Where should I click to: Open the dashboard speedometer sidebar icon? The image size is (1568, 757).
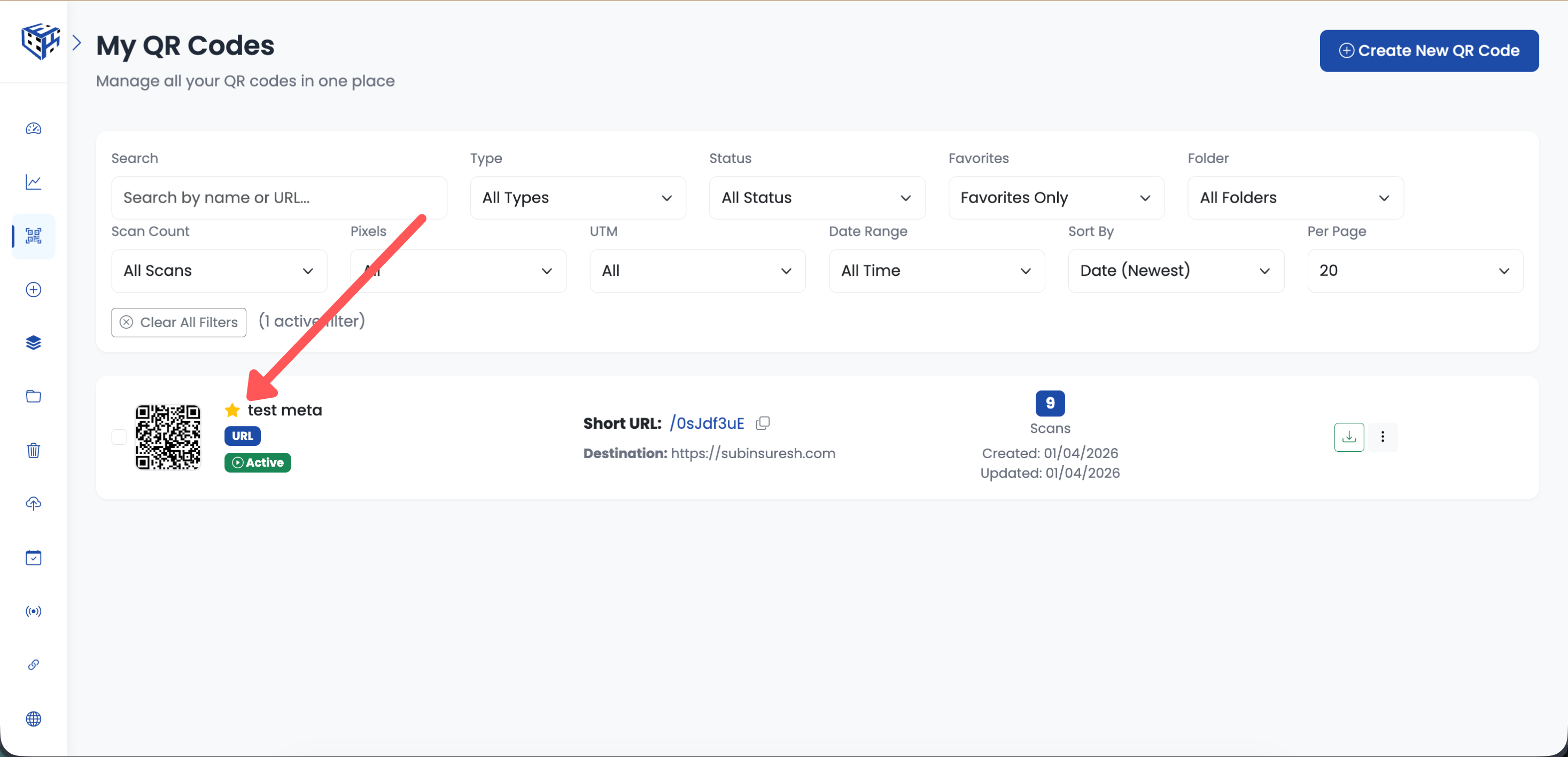coord(34,128)
